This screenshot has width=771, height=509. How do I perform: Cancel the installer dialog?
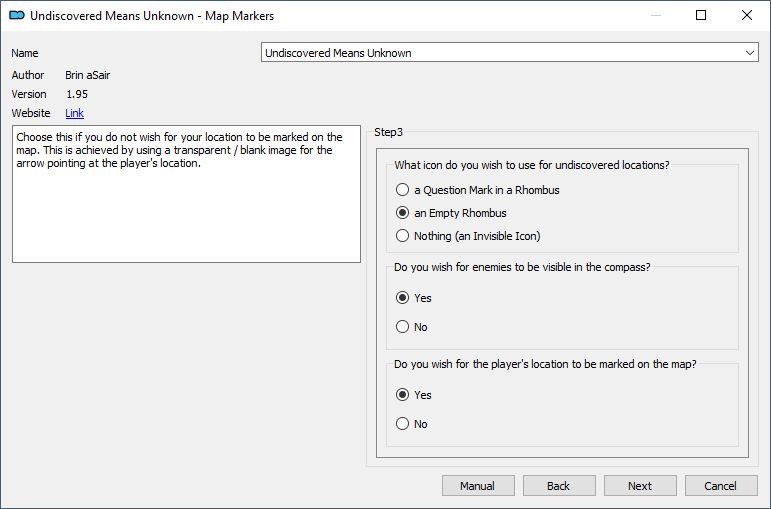pos(721,486)
